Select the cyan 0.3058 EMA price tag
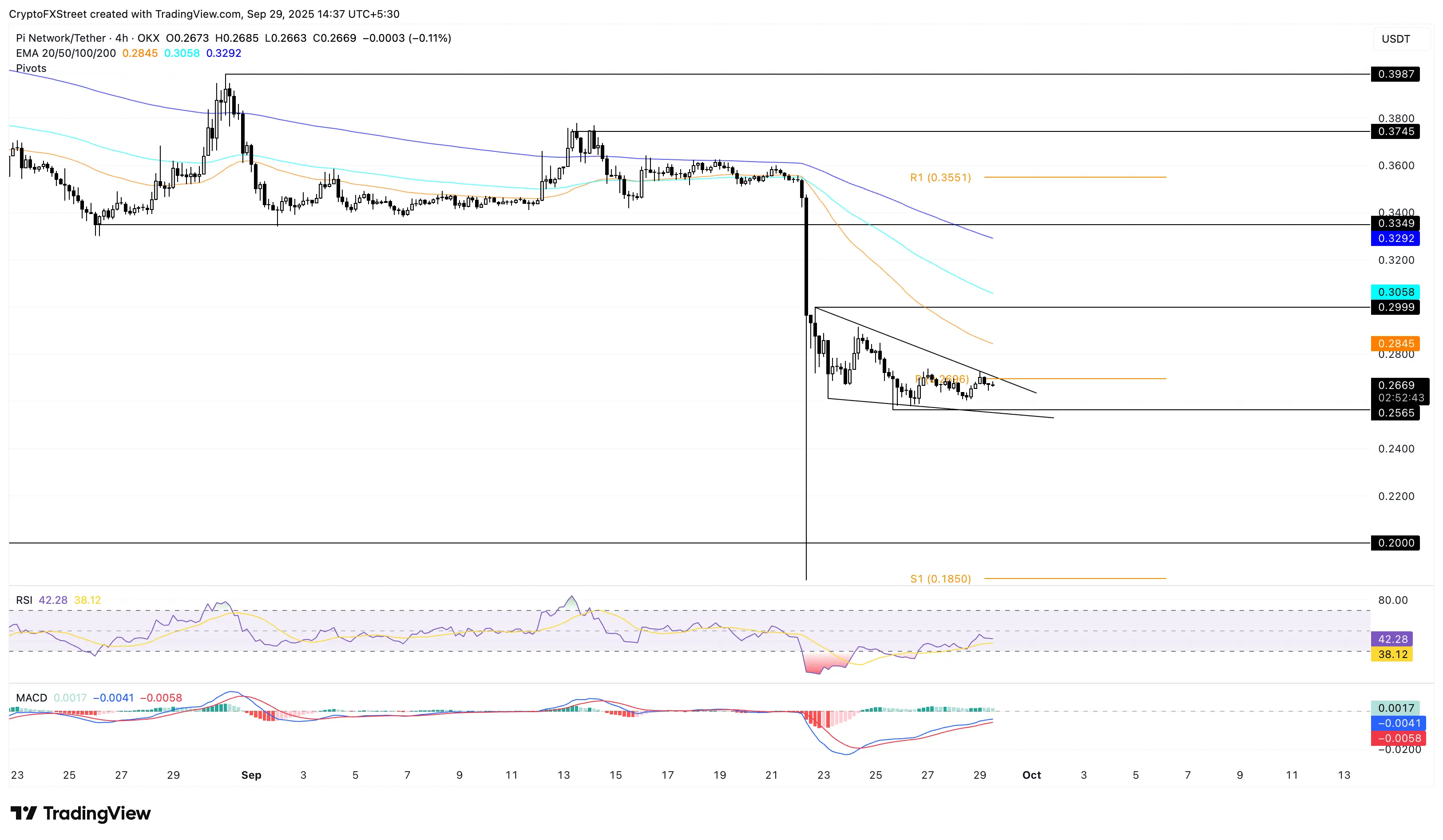Screen dimensions: 1443x840 point(1395,292)
